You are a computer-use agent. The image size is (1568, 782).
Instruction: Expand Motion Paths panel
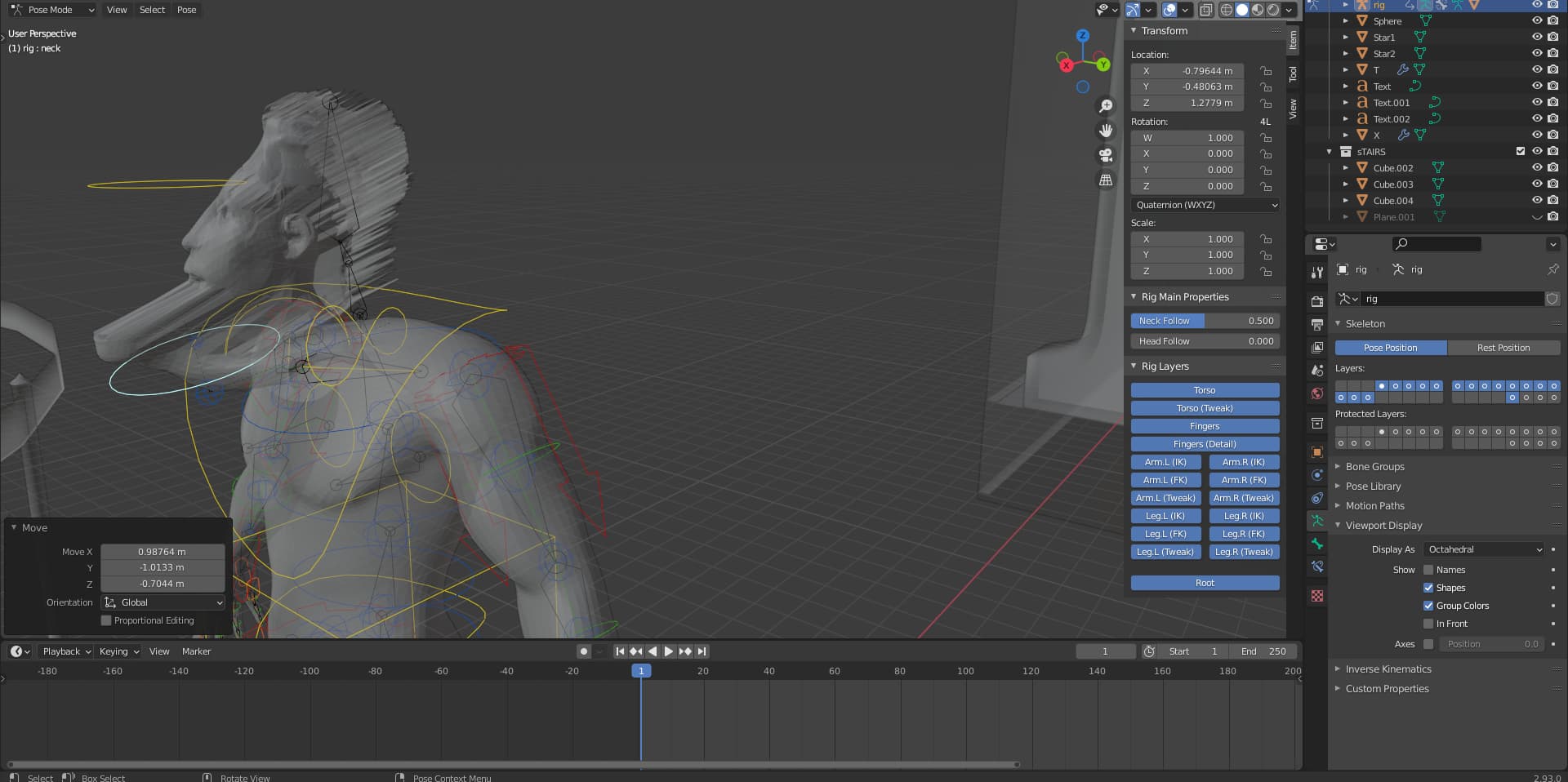pyautogui.click(x=1375, y=506)
